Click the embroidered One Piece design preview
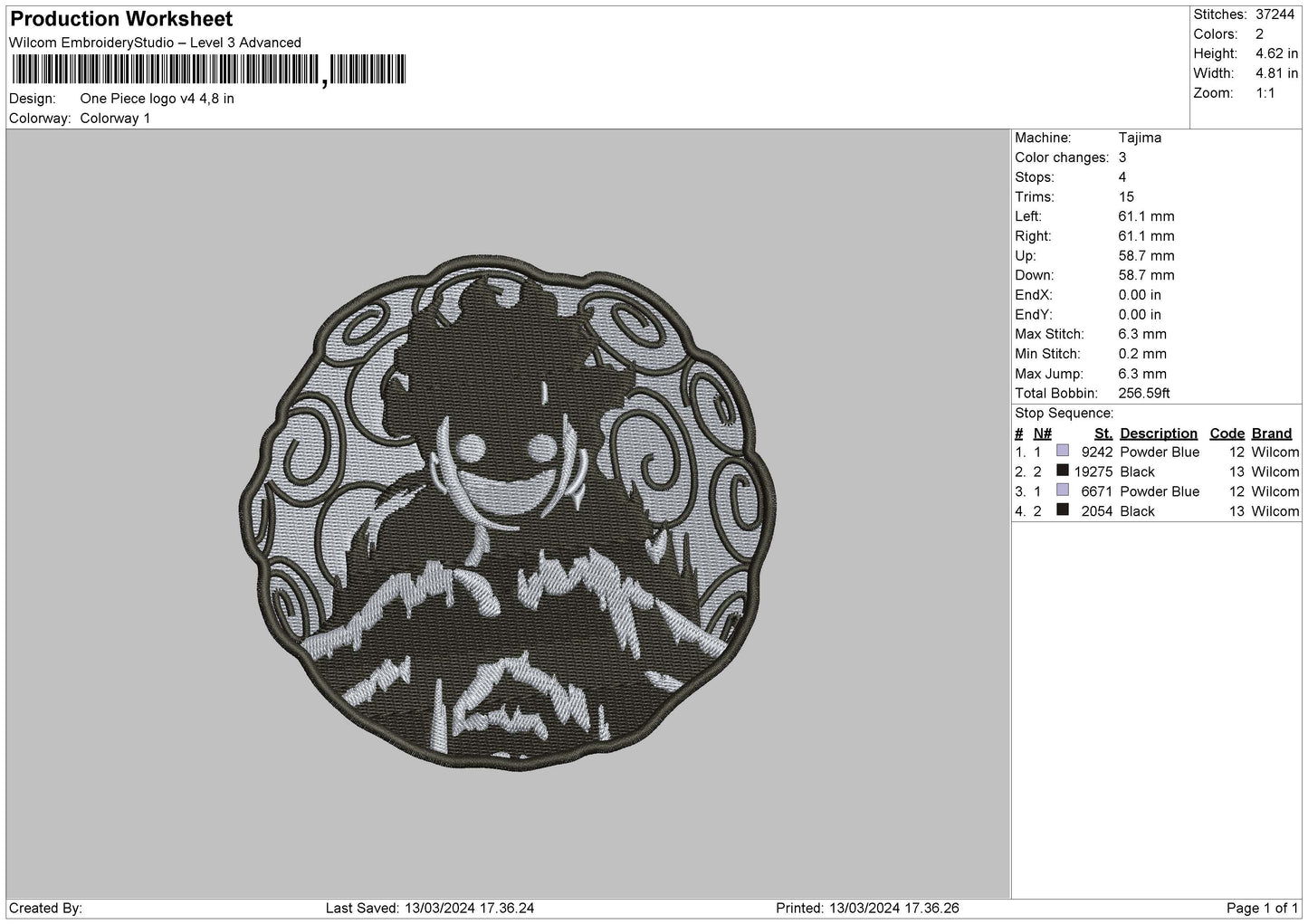 coord(509,514)
